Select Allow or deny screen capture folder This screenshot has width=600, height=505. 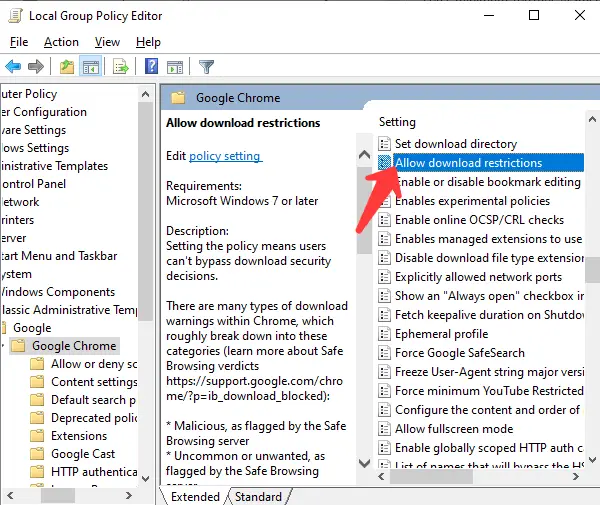(94, 364)
